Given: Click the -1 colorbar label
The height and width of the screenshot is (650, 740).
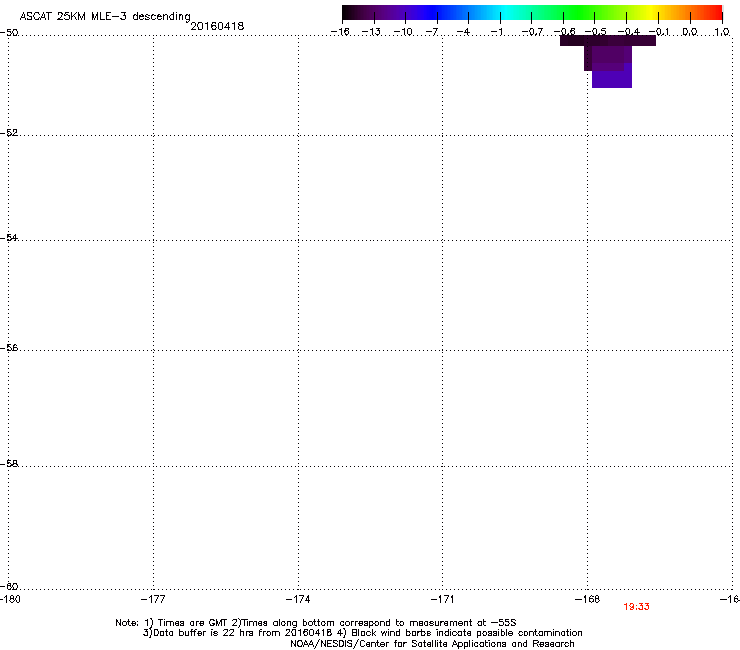Looking at the screenshot, I should [x=496, y=32].
